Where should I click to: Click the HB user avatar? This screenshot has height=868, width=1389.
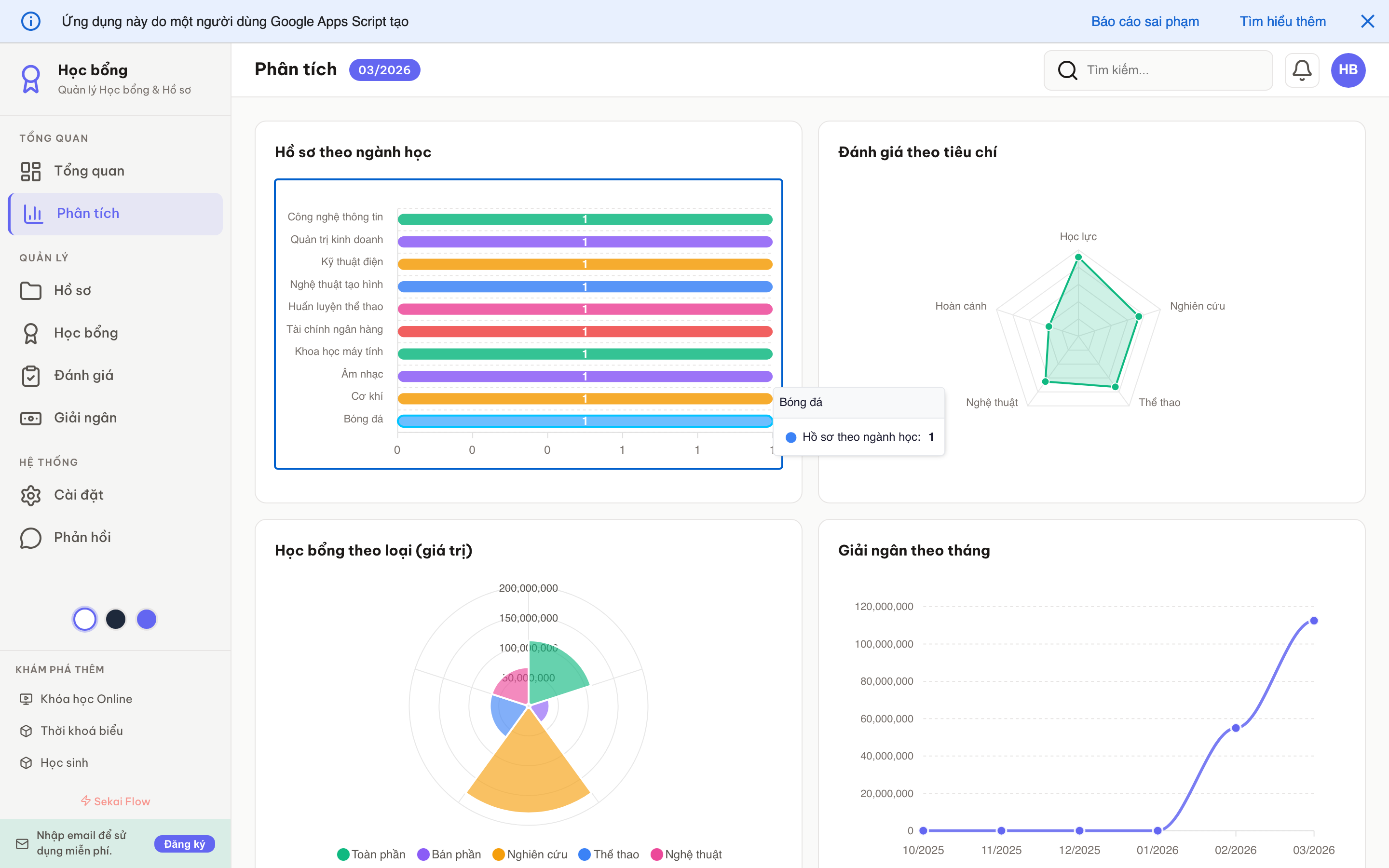[1348, 70]
